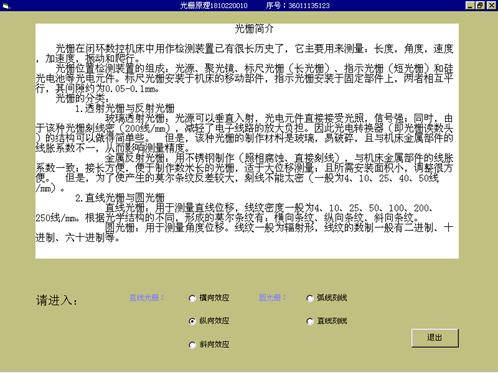The image size is (498, 373).
Task: Click the 圆光栅 label
Action: click(x=272, y=297)
